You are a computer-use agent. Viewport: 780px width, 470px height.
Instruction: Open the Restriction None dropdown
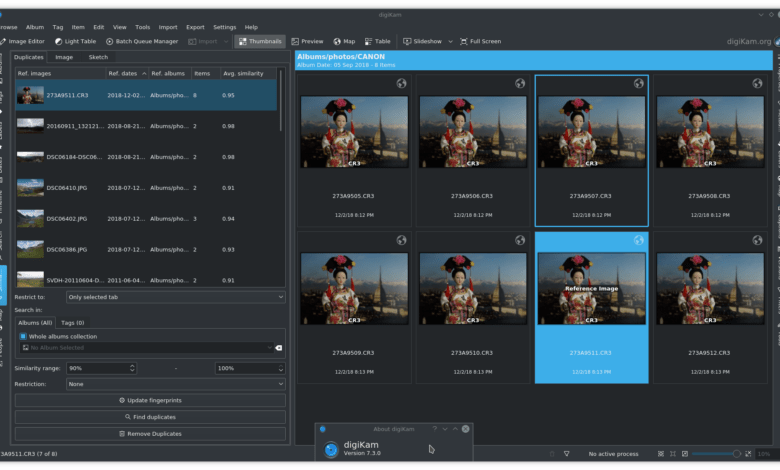pyautogui.click(x=176, y=384)
